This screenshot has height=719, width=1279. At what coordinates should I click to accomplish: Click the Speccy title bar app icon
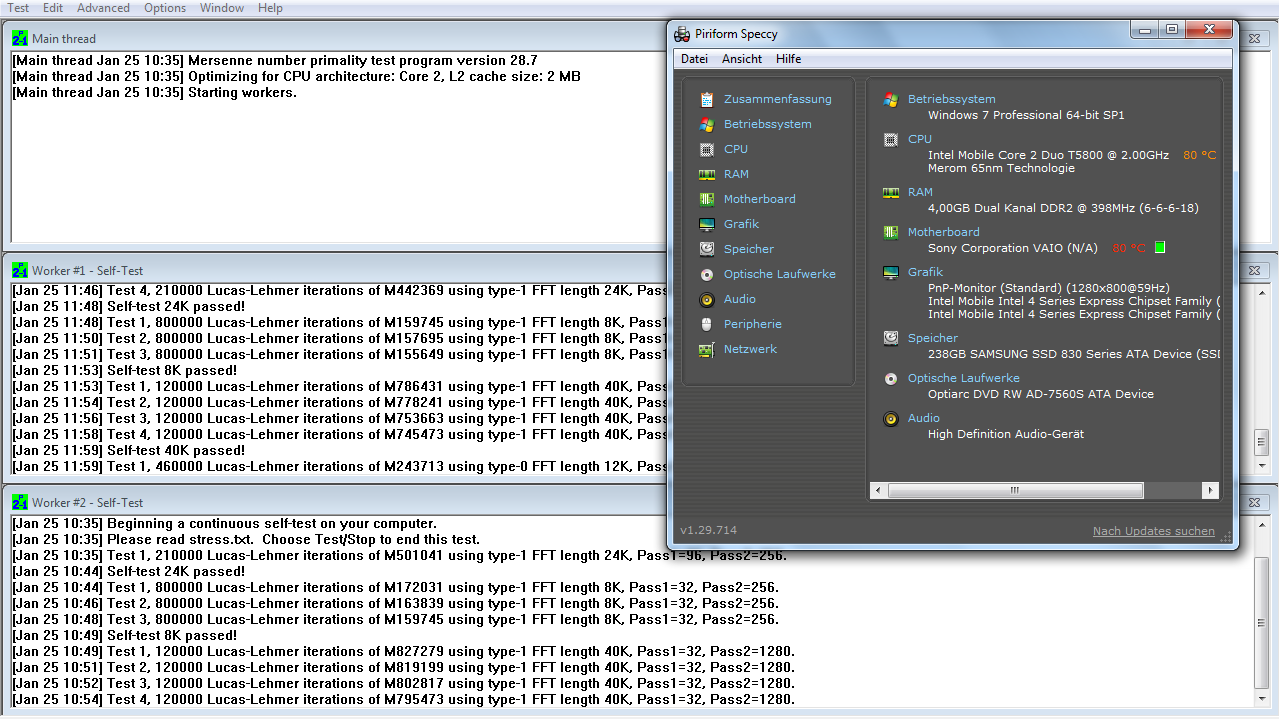(x=682, y=34)
